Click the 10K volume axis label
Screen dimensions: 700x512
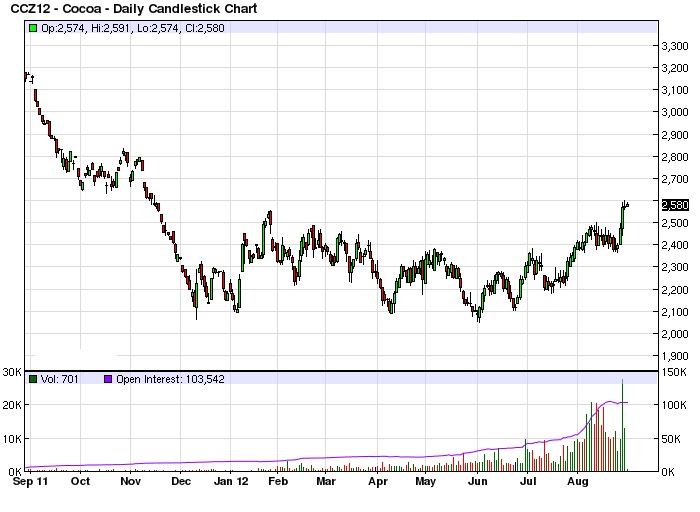(x=12, y=438)
